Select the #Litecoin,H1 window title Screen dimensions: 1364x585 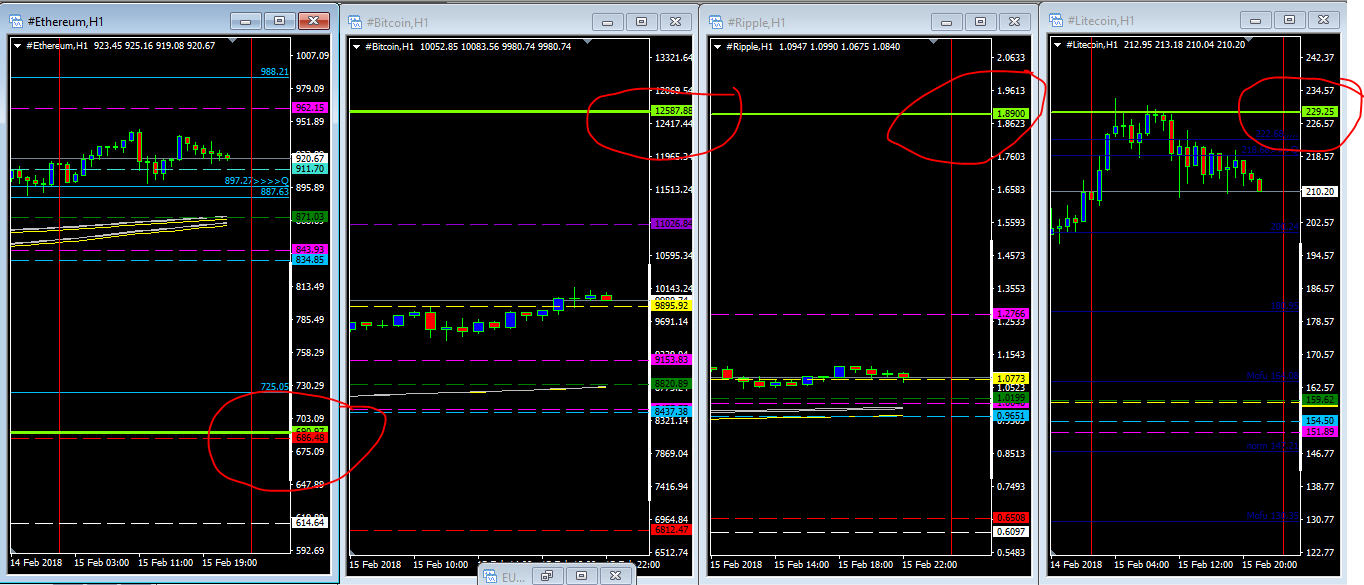(1101, 20)
